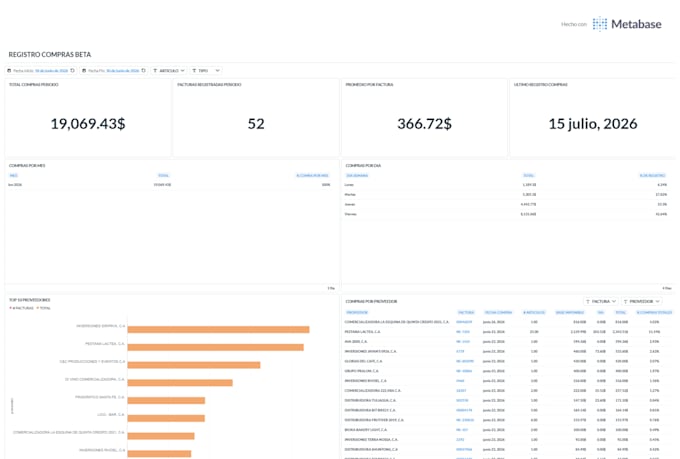
Task: Click calendar icon in Fecha Fin filter
Action: 84,71
